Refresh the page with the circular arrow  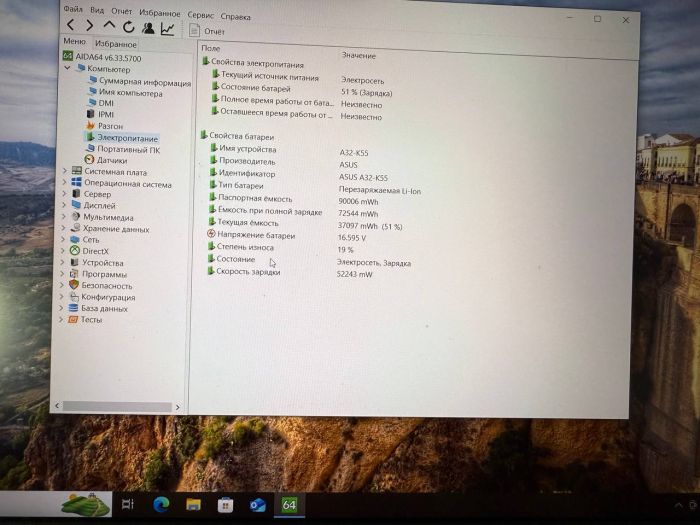tap(129, 27)
